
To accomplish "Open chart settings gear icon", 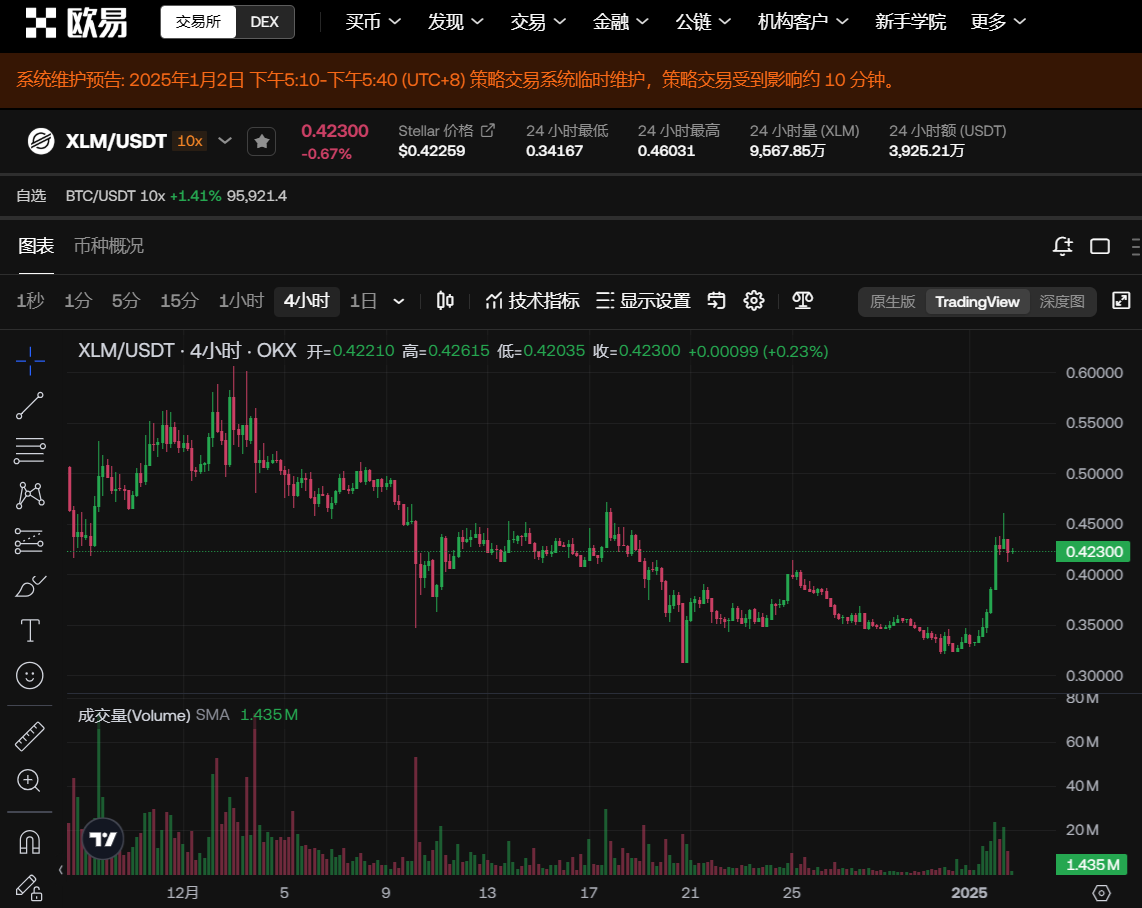I will 754,301.
